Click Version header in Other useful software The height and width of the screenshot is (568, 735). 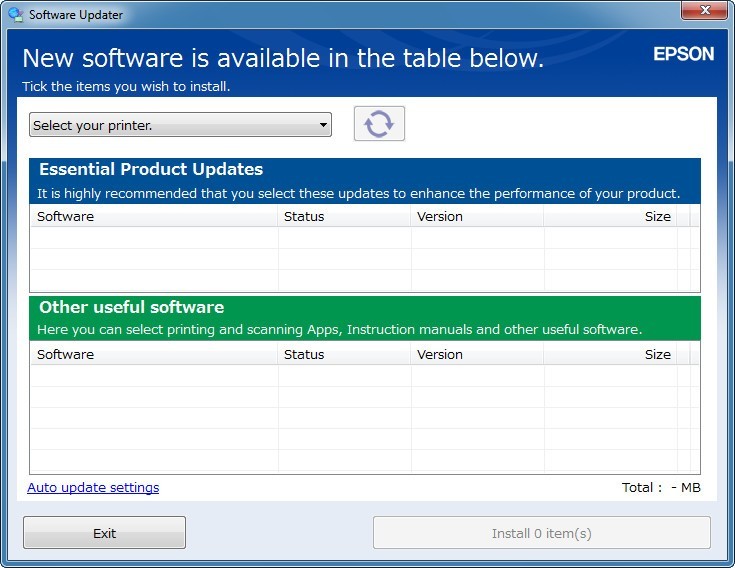pos(477,354)
